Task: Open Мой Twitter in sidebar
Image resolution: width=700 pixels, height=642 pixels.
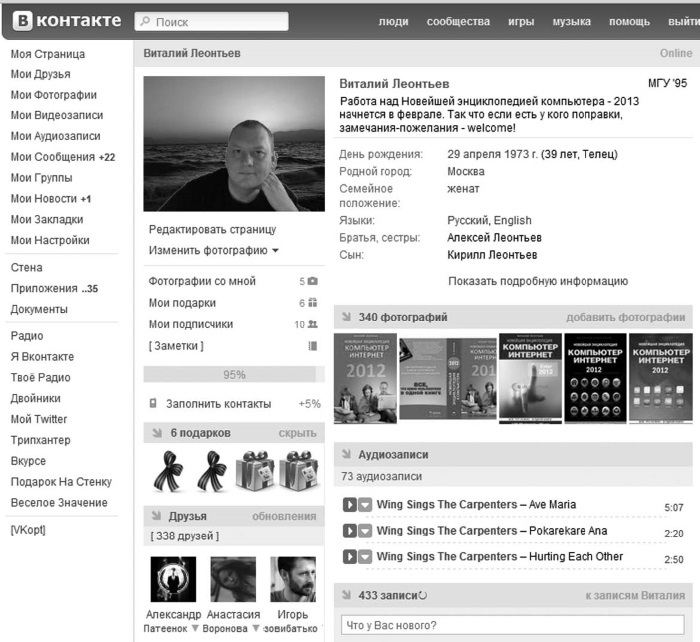Action: click(x=39, y=419)
